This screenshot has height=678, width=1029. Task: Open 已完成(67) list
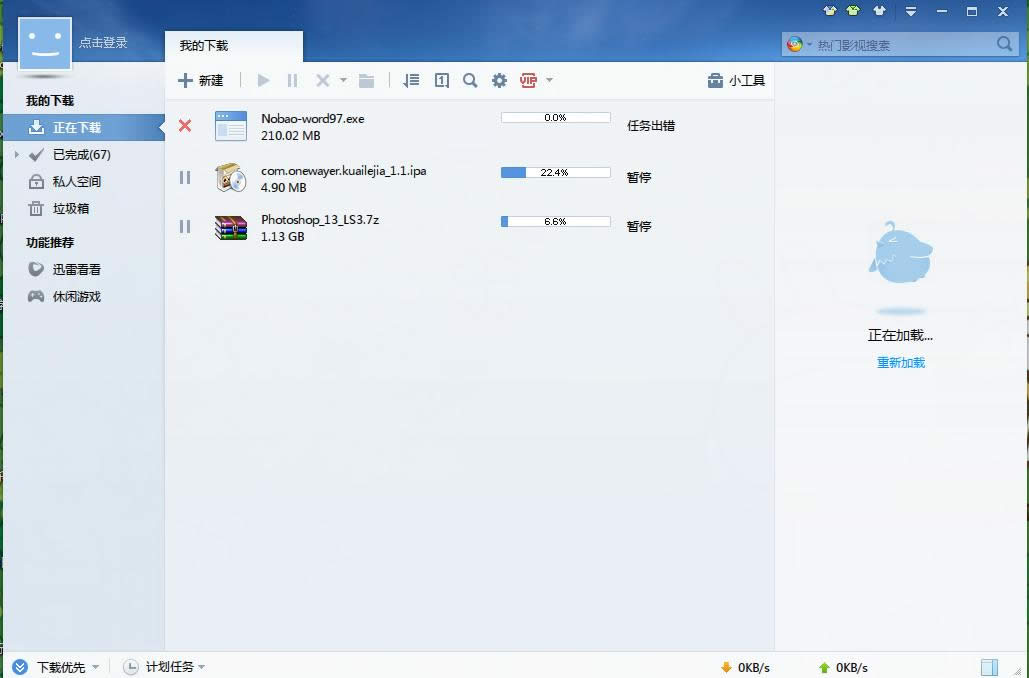coord(81,155)
